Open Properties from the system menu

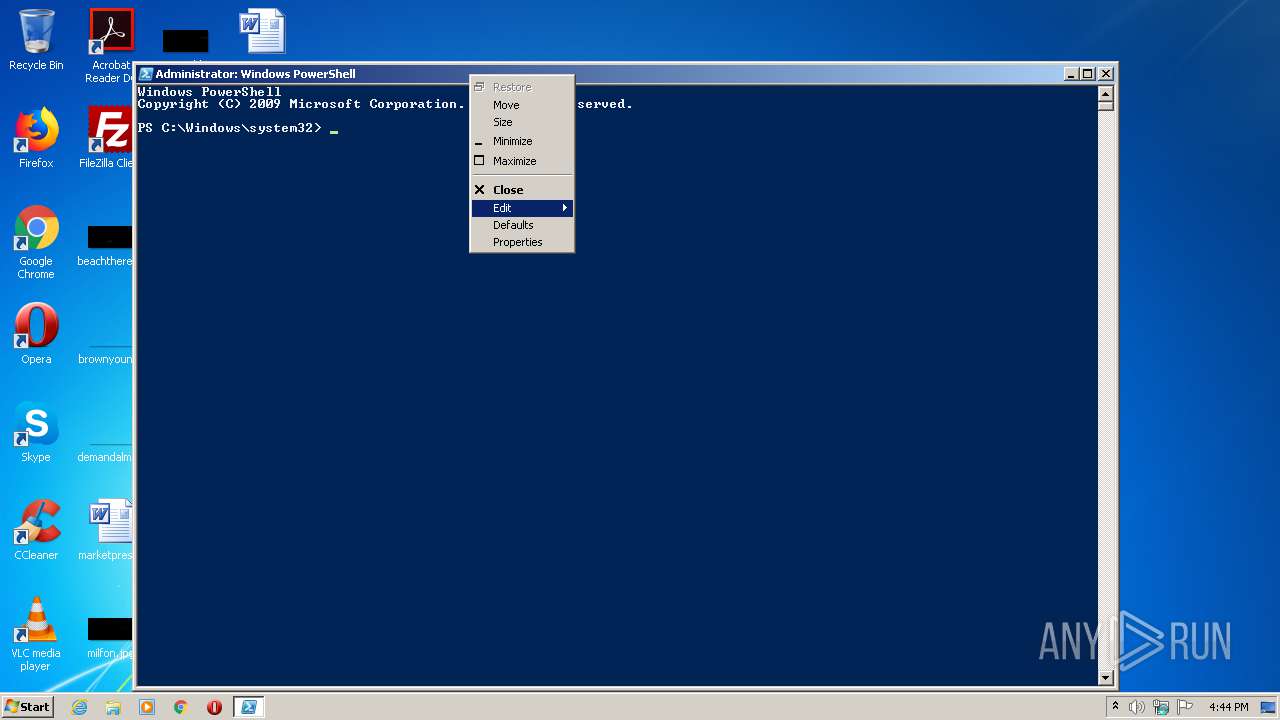[522, 242]
